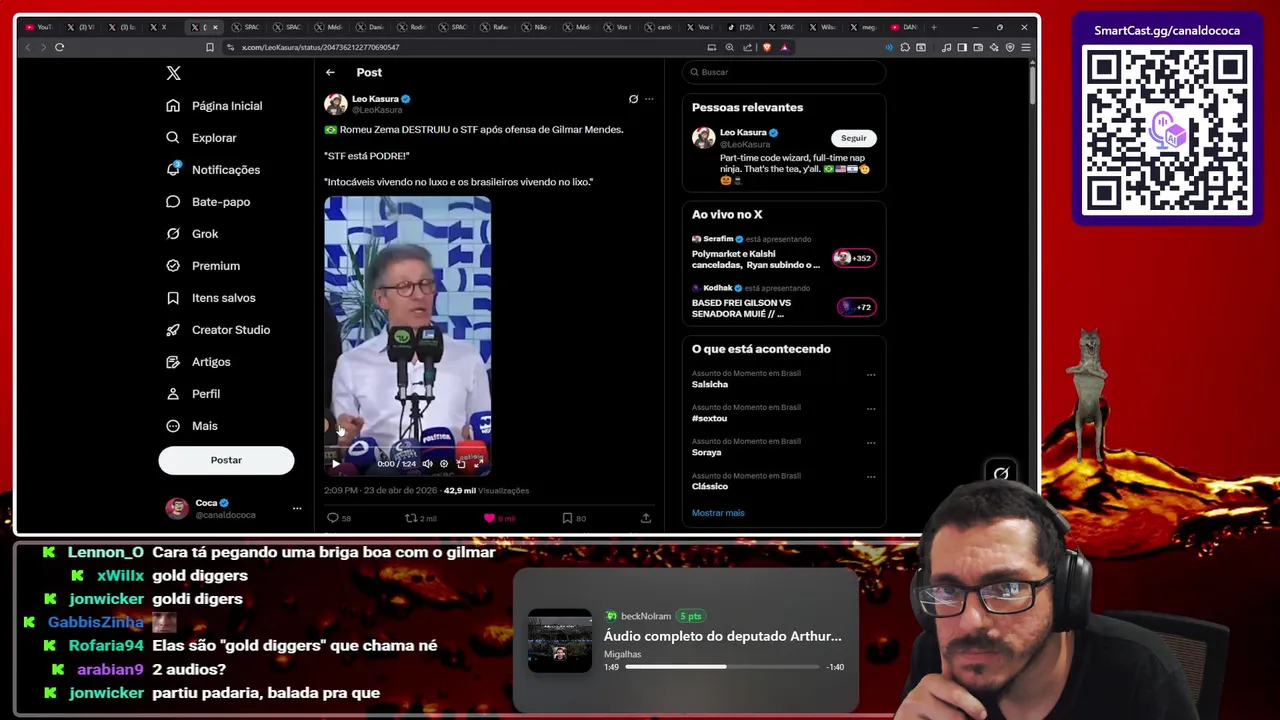Open a new browser tab

(x=934, y=27)
